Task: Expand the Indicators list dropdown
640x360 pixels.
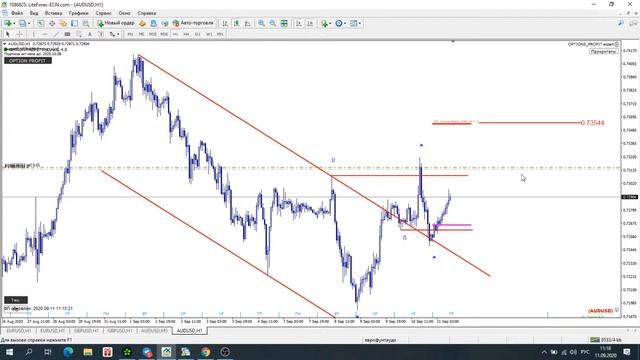Action: coord(330,24)
